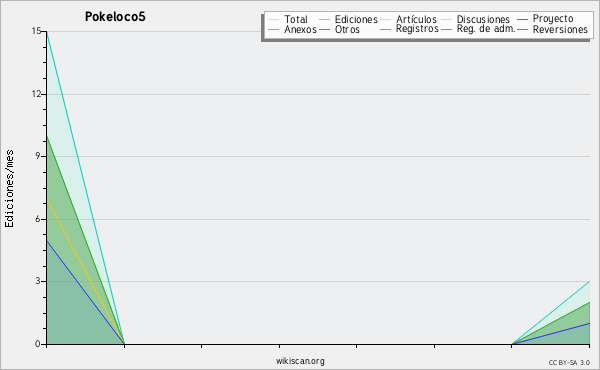The height and width of the screenshot is (370, 600).
Task: Click the y-axis value 15
Action: tap(36, 31)
